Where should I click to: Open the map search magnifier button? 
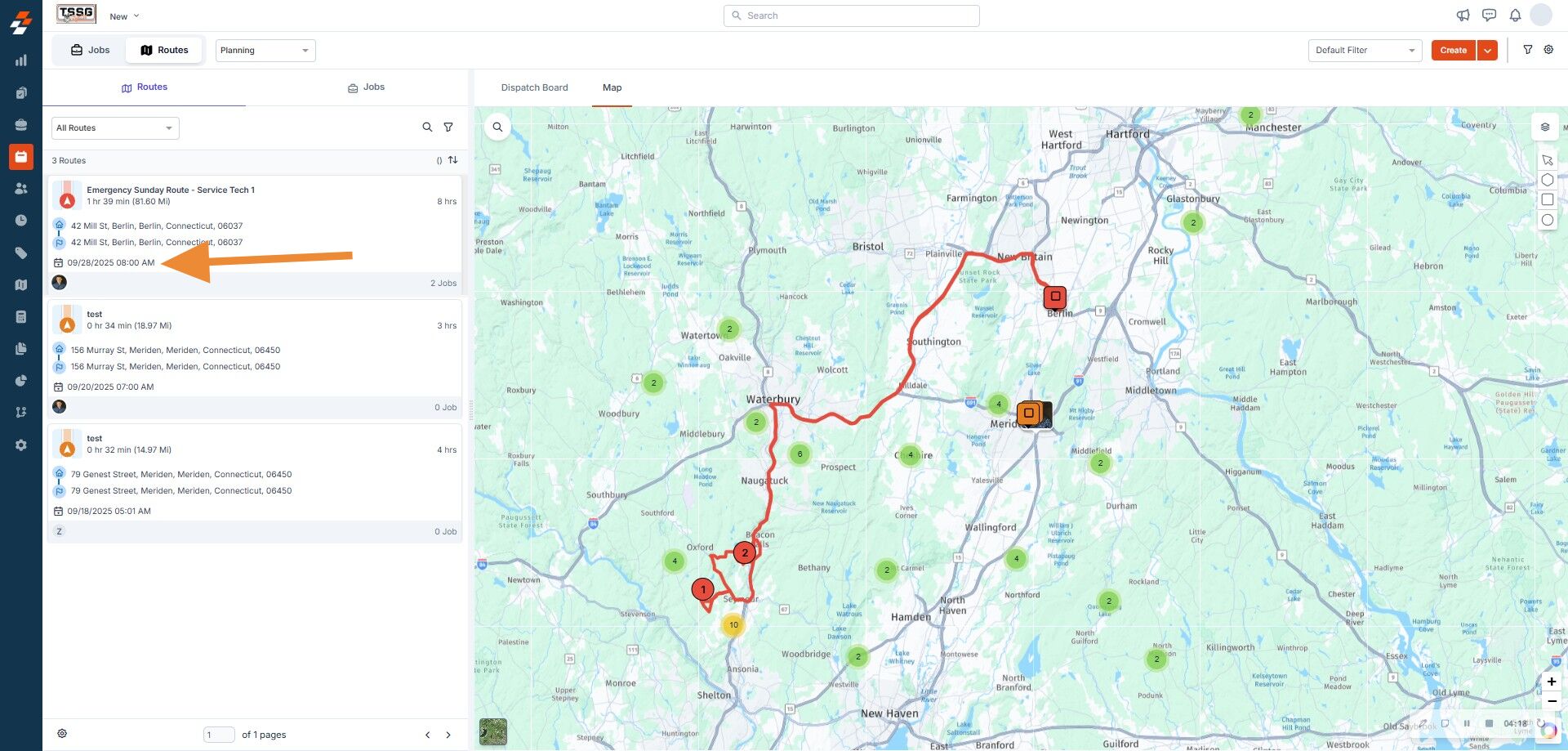pos(497,127)
